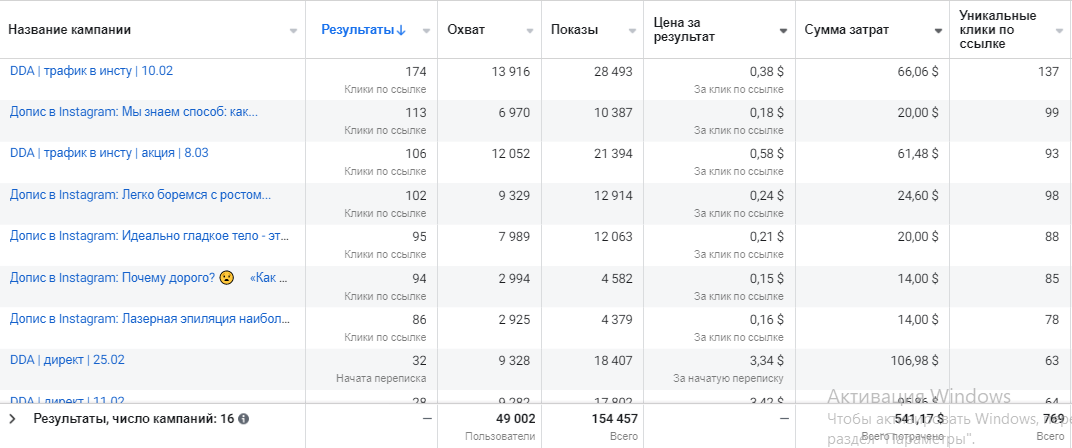
Task: Open the Показы column dropdown arrow
Action: [631, 31]
